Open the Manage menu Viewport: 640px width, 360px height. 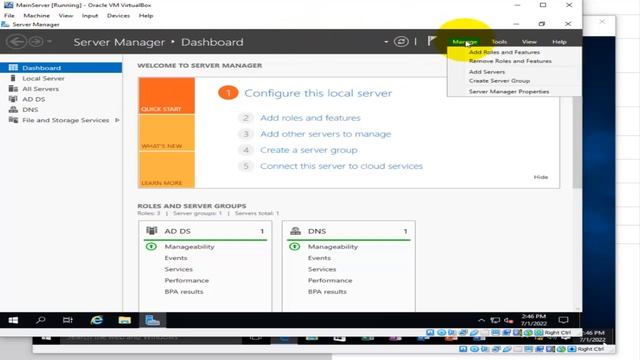point(464,42)
